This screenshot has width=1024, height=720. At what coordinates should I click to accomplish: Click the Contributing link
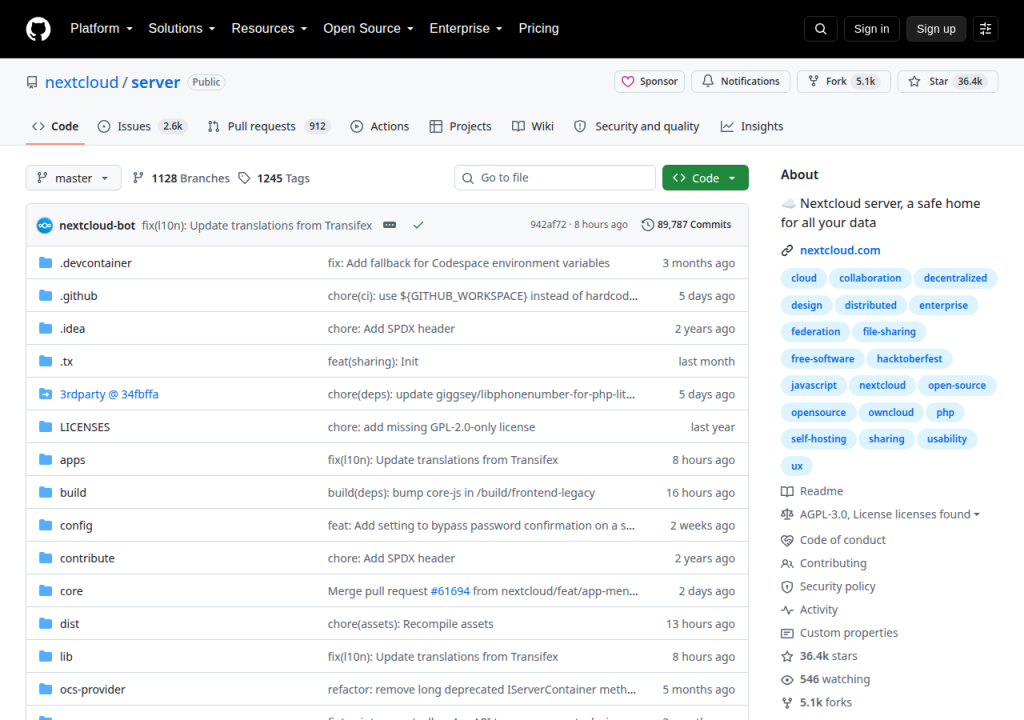point(833,563)
